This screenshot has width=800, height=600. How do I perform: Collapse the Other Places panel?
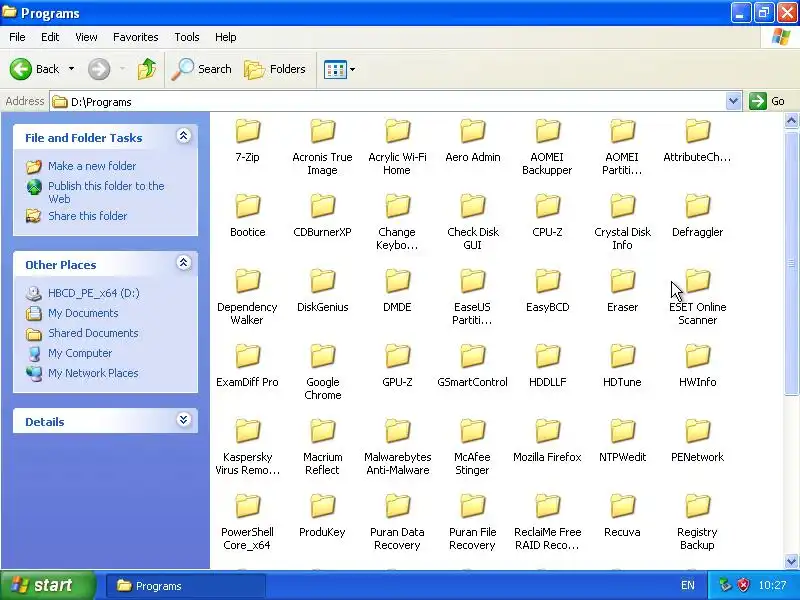[x=184, y=263]
